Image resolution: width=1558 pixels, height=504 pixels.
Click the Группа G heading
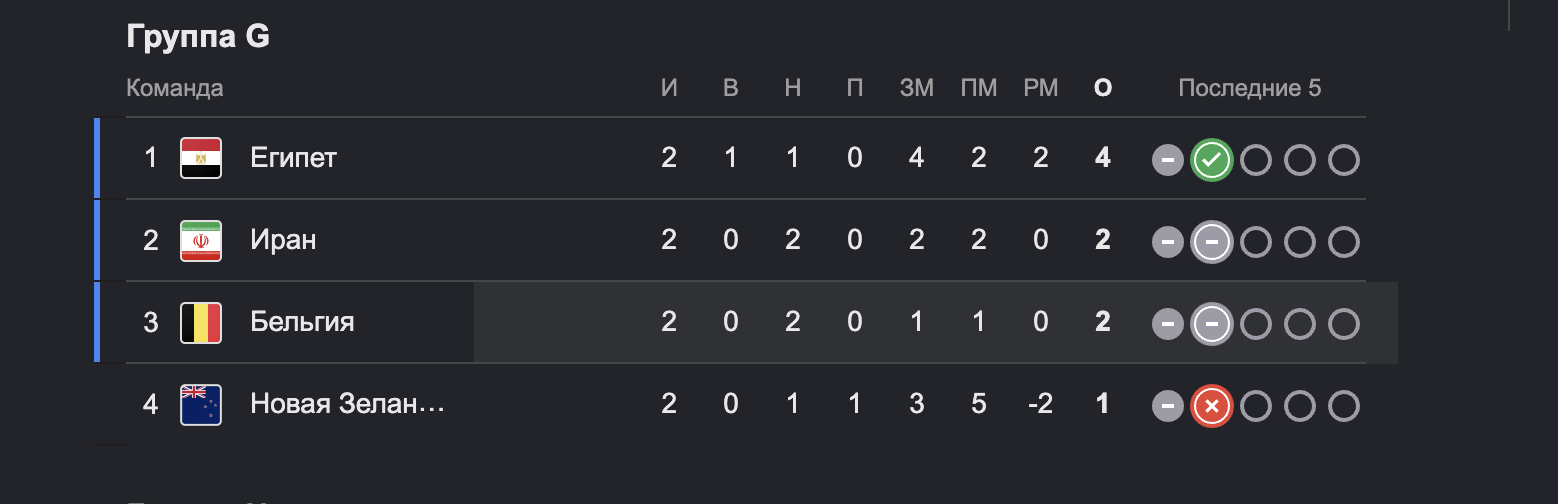click(x=198, y=37)
